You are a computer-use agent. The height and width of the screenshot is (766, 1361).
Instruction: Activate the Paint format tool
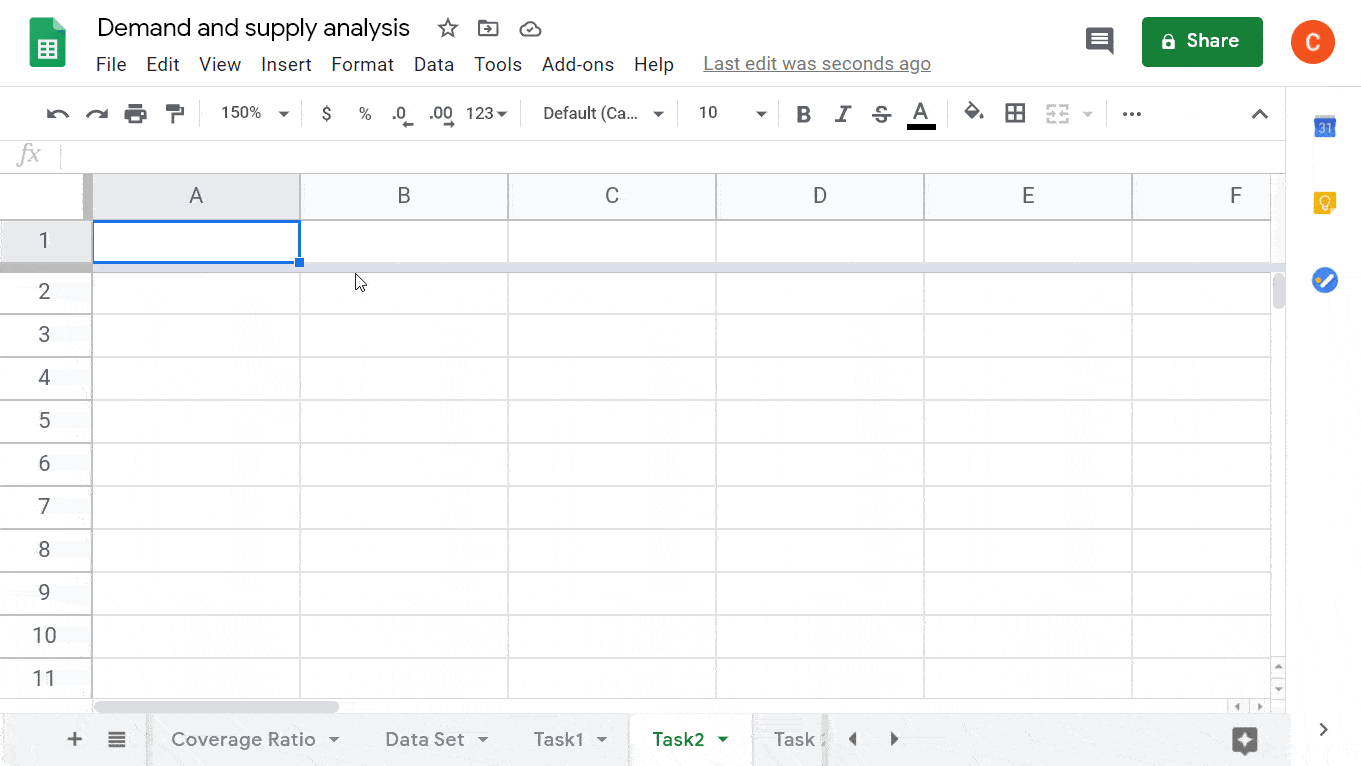click(175, 114)
